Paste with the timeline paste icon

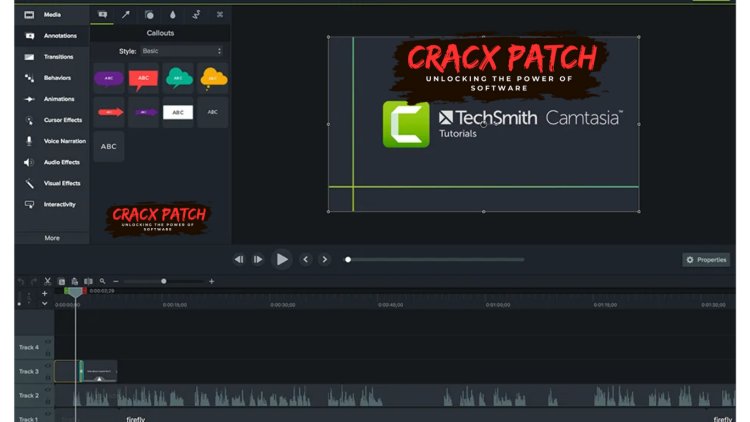(75, 281)
